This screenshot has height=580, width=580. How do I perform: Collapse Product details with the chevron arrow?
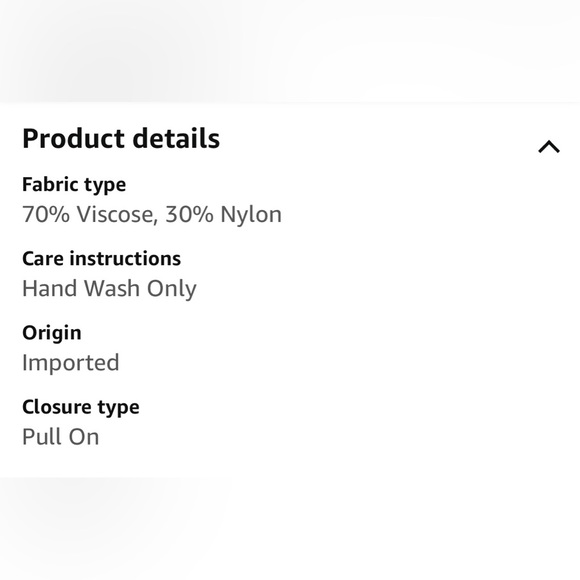549,146
